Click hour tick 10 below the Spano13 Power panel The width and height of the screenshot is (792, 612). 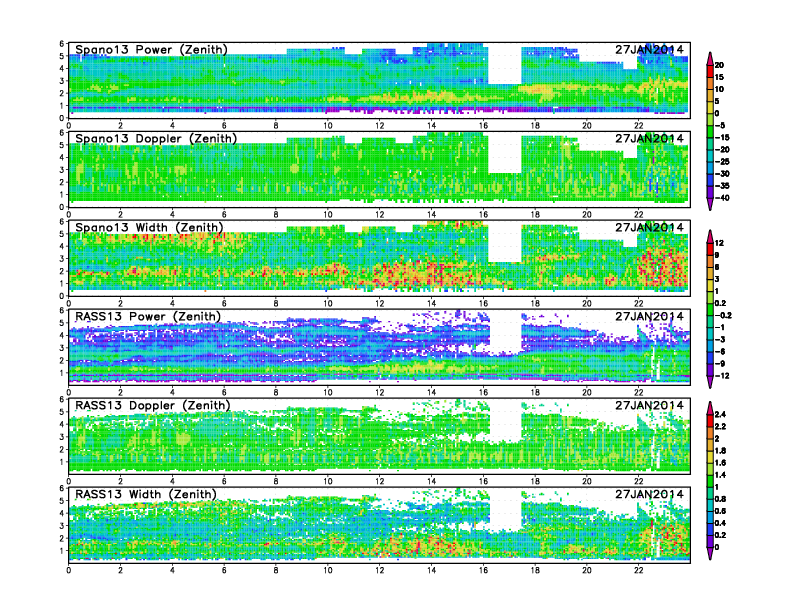pyautogui.click(x=328, y=126)
